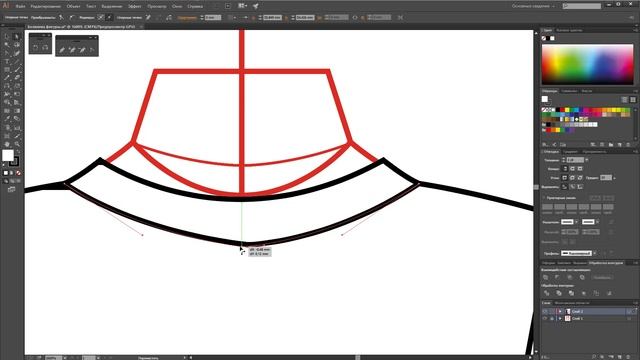This screenshot has width=640, height=360.
Task: Select the Zoom tool
Action: (x=17, y=144)
